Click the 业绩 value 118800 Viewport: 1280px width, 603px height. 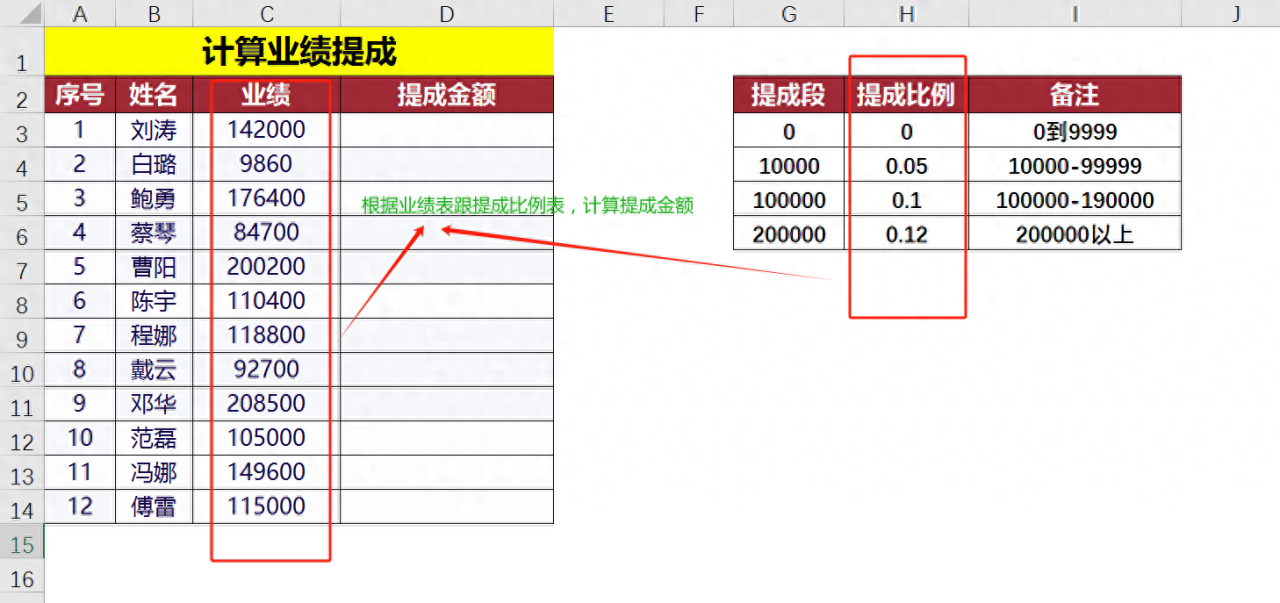[266, 335]
